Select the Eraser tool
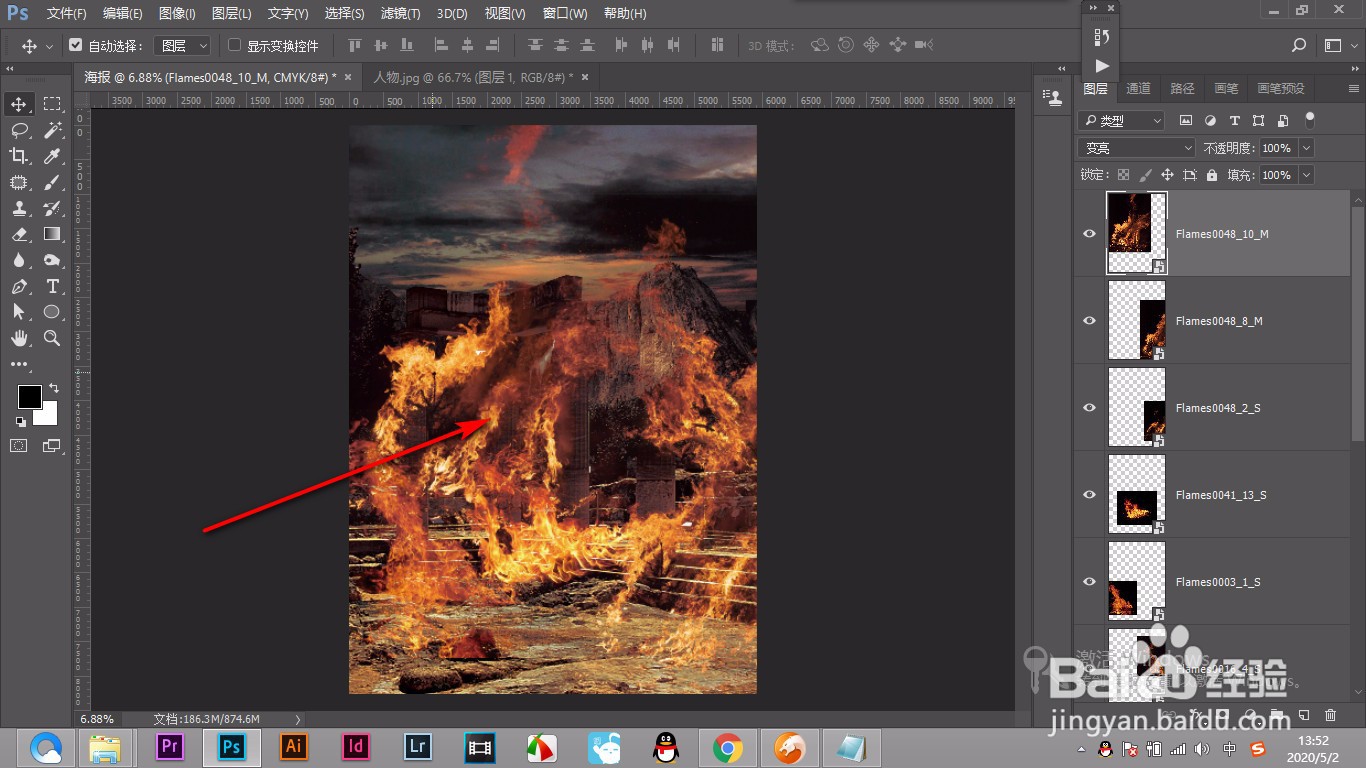The image size is (1366, 768). [19, 234]
